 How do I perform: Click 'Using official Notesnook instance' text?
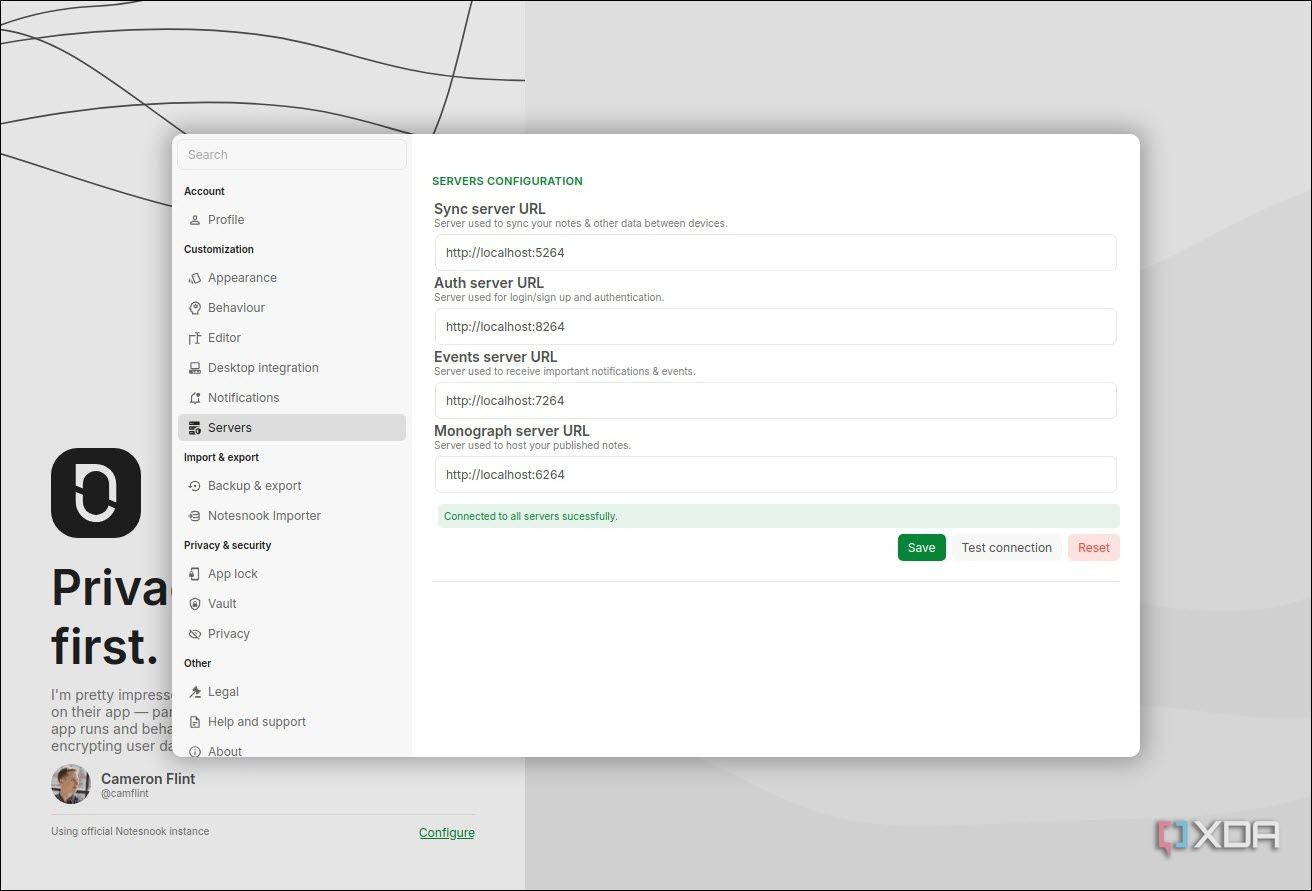130,831
